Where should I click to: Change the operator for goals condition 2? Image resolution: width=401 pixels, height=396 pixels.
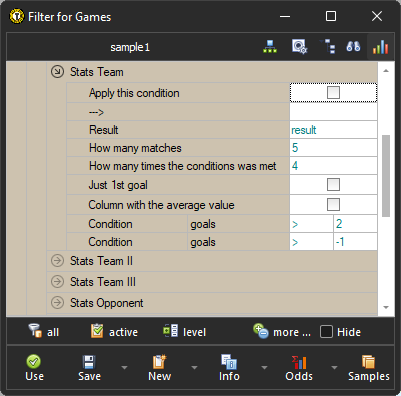click(311, 224)
